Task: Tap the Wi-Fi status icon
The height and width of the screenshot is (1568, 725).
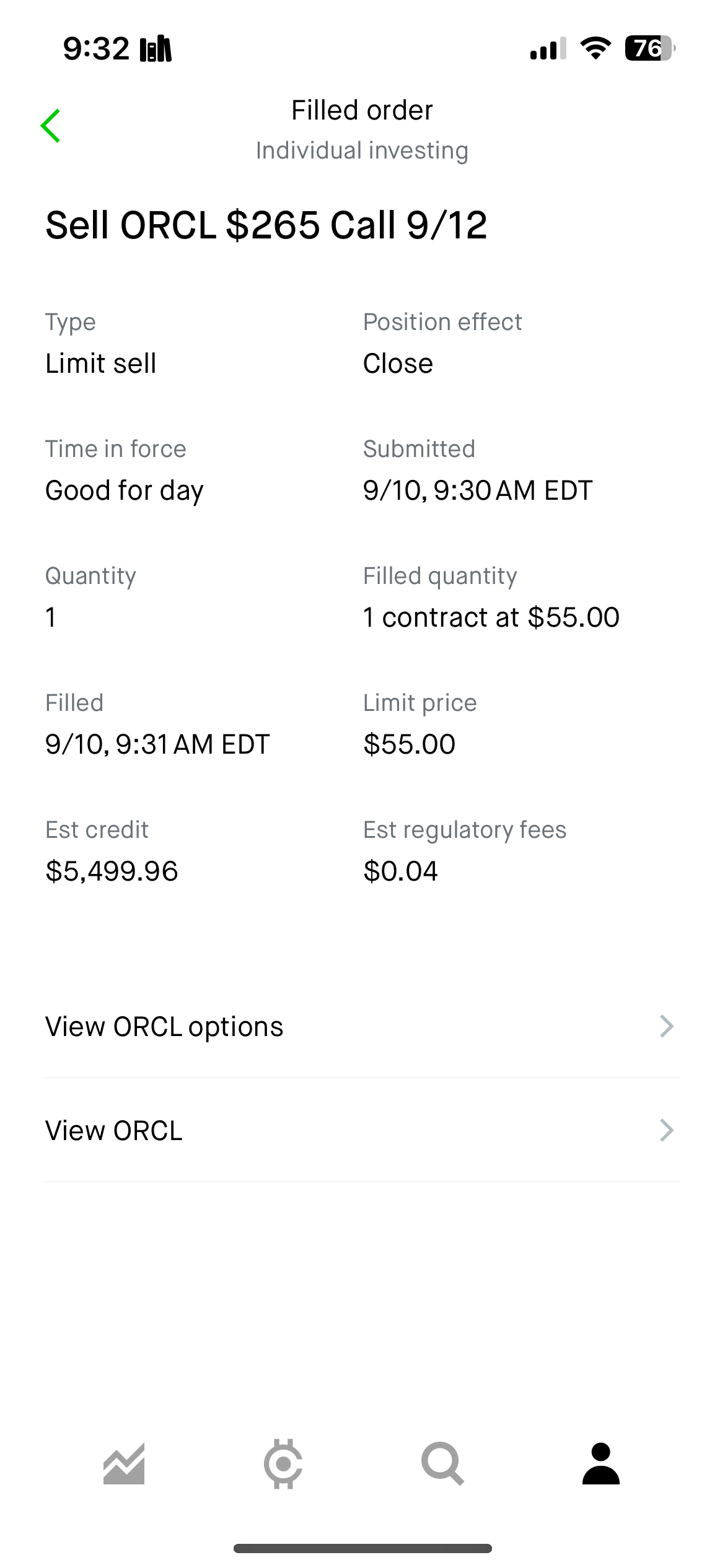Action: point(595,48)
